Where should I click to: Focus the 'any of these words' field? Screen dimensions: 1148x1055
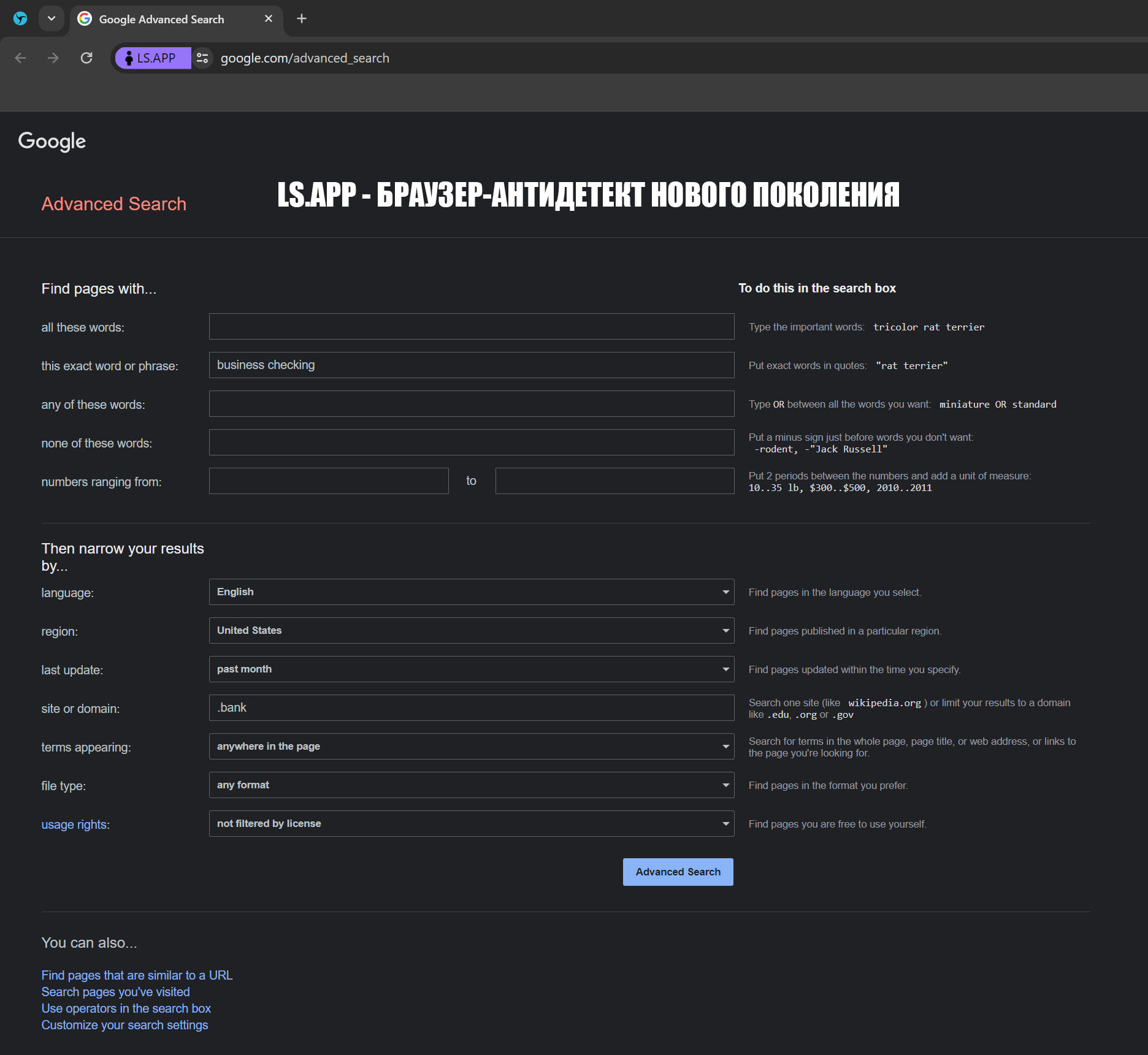coord(472,404)
